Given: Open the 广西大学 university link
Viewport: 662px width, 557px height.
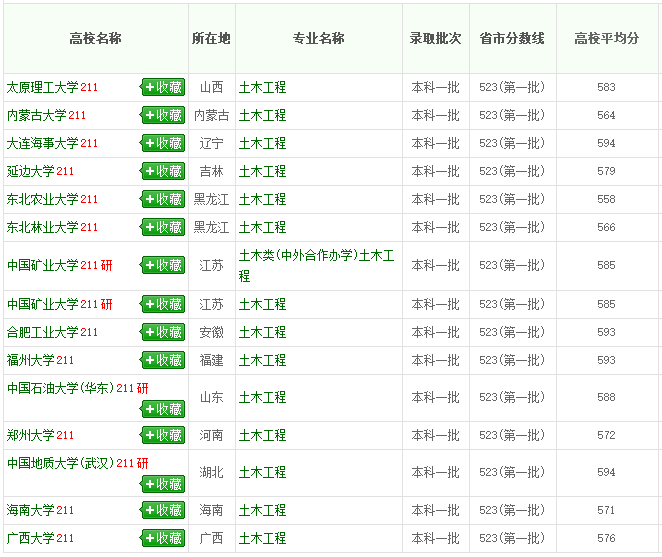Looking at the screenshot, I should click(31, 538).
